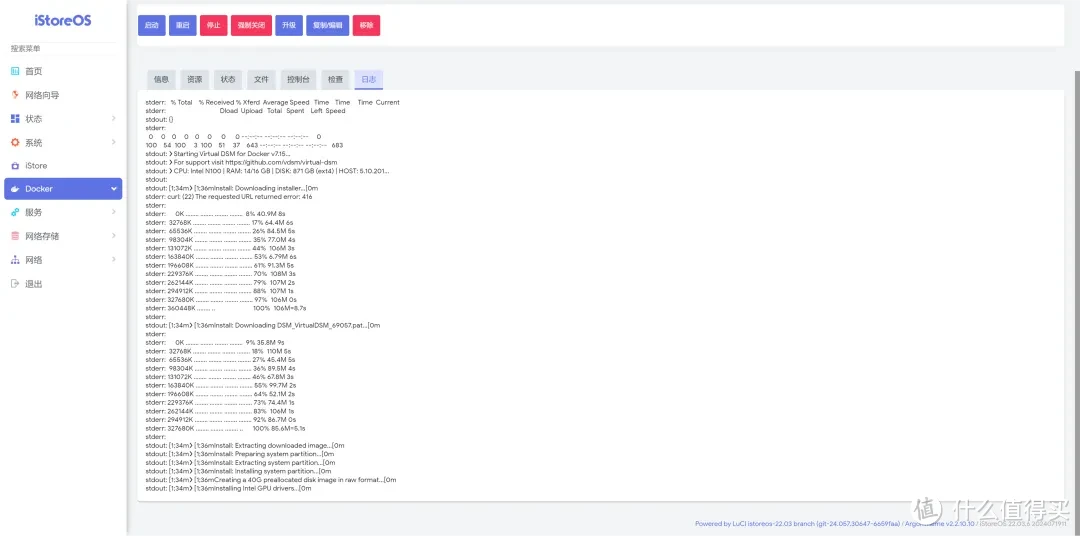The width and height of the screenshot is (1080, 536).
Task: Switch to the 信息 tab
Action: [x=161, y=79]
